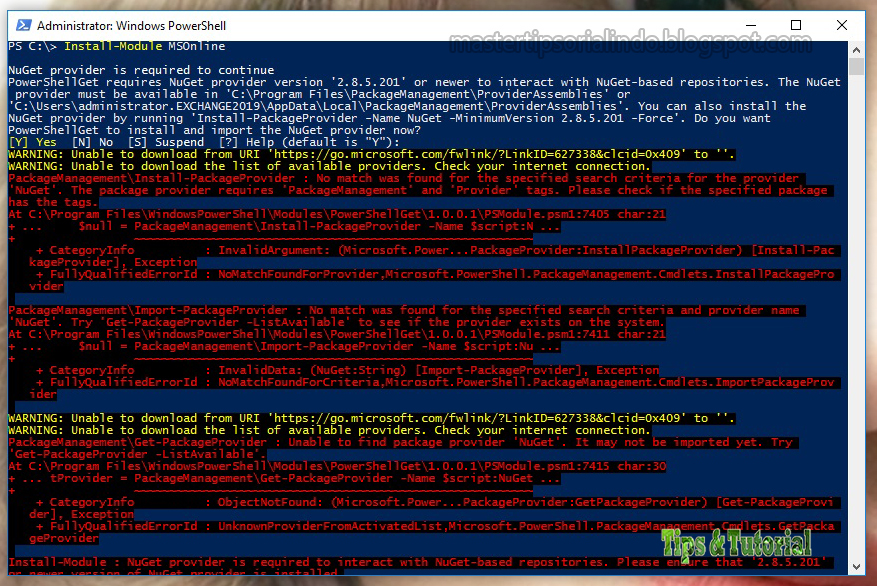Click '$null = PackageManagement\Import-PackageProvider' code line
This screenshot has height=586, width=877.
(284, 346)
